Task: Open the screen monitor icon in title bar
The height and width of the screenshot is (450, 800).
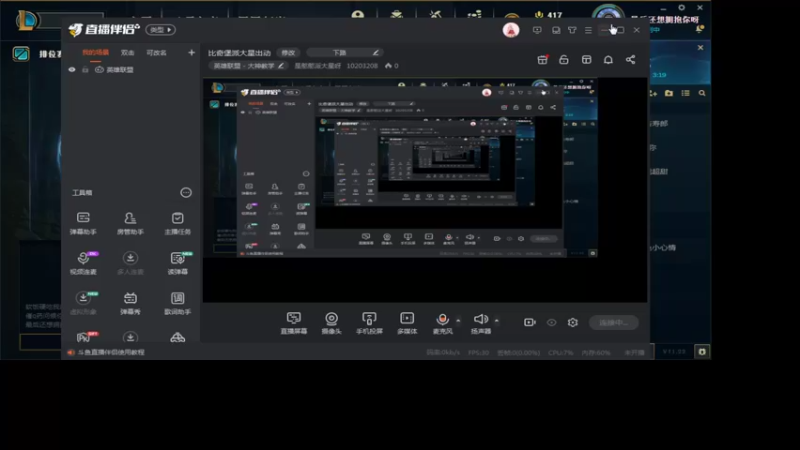Action: click(537, 30)
